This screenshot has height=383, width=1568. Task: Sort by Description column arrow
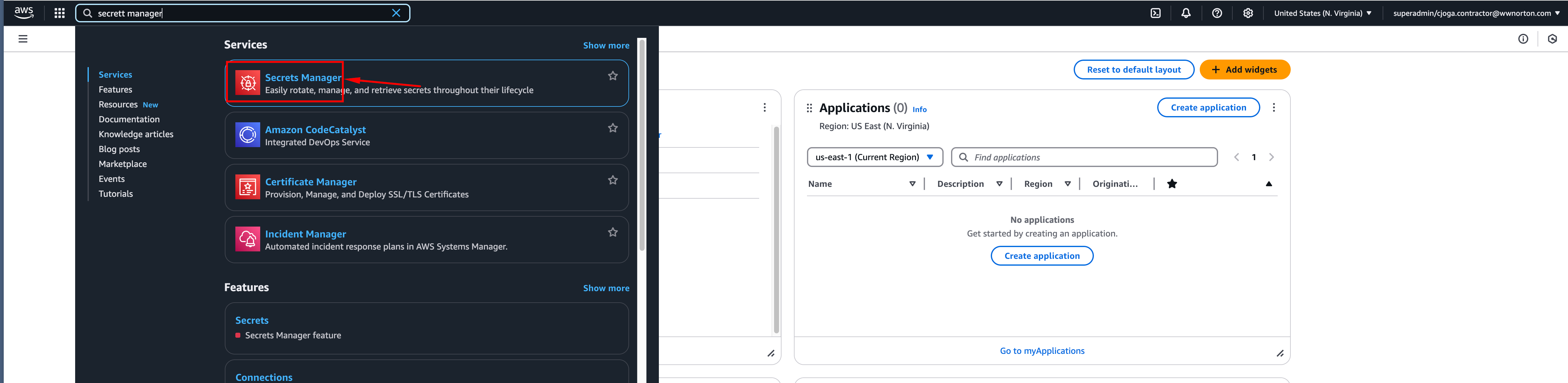click(x=999, y=184)
